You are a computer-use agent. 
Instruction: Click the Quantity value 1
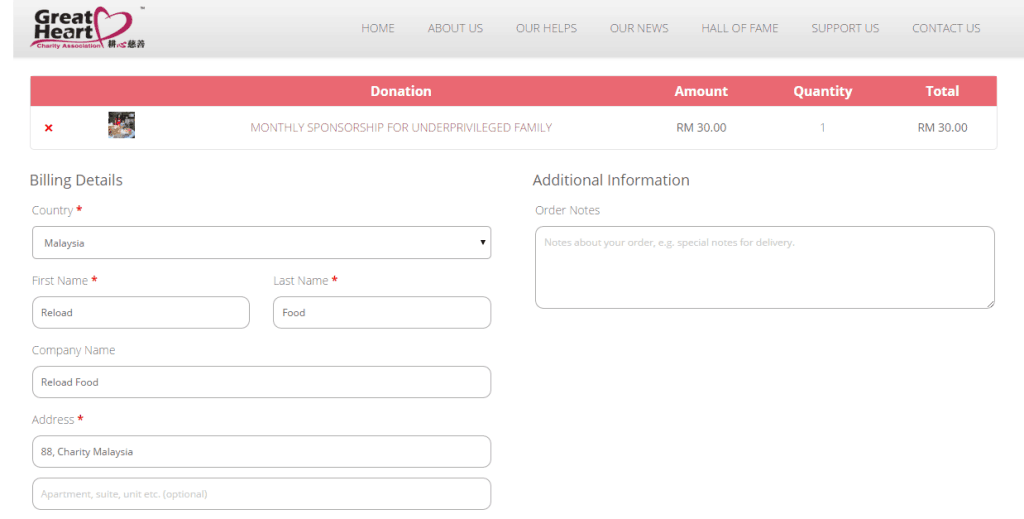(822, 128)
